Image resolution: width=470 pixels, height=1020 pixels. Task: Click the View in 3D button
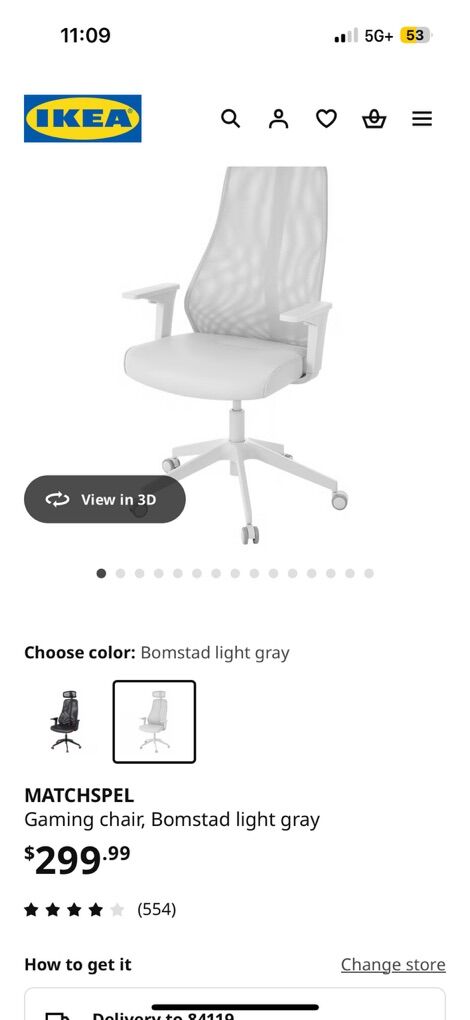[105, 499]
